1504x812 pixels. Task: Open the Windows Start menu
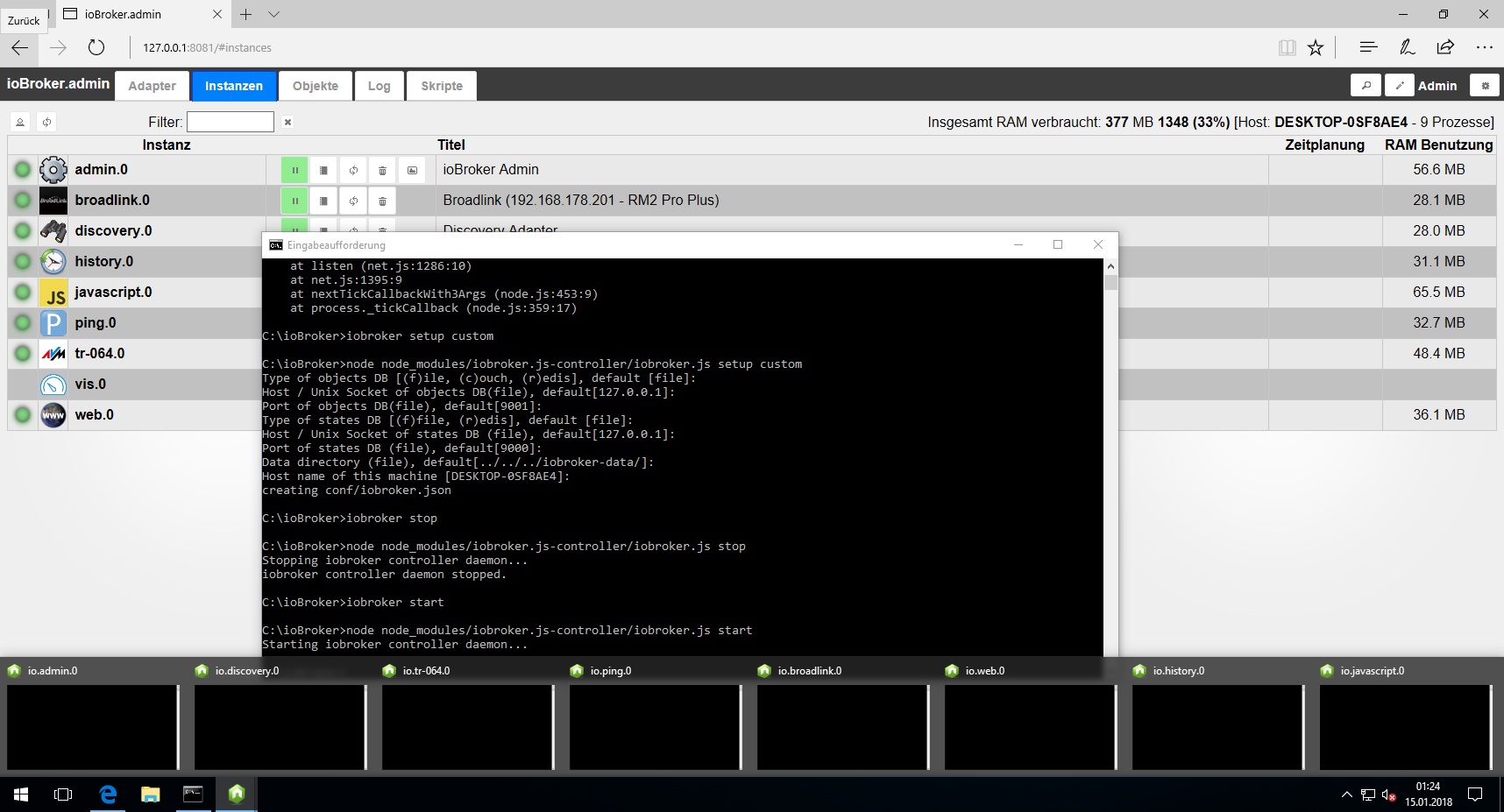pos(21,794)
